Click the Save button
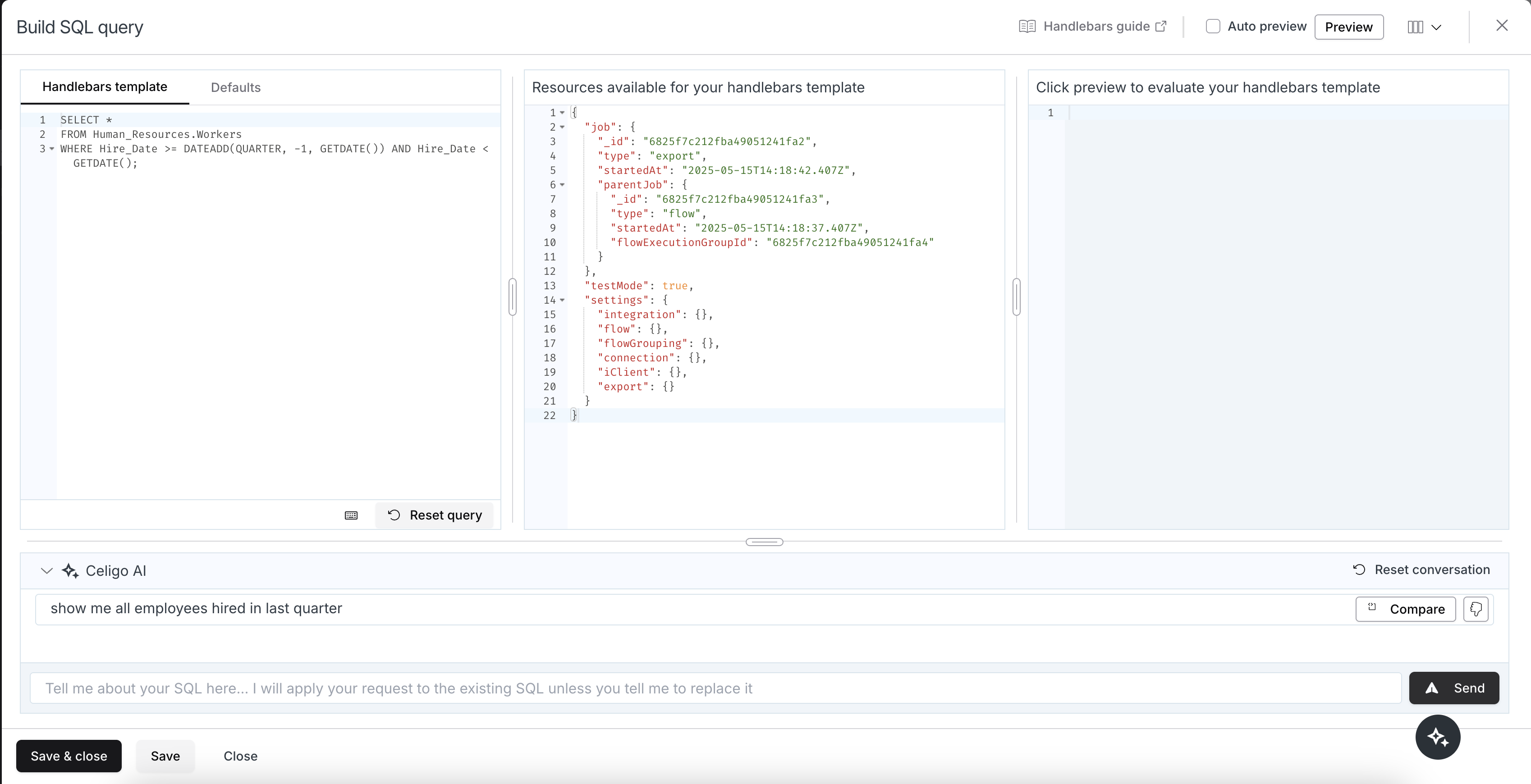 tap(165, 756)
